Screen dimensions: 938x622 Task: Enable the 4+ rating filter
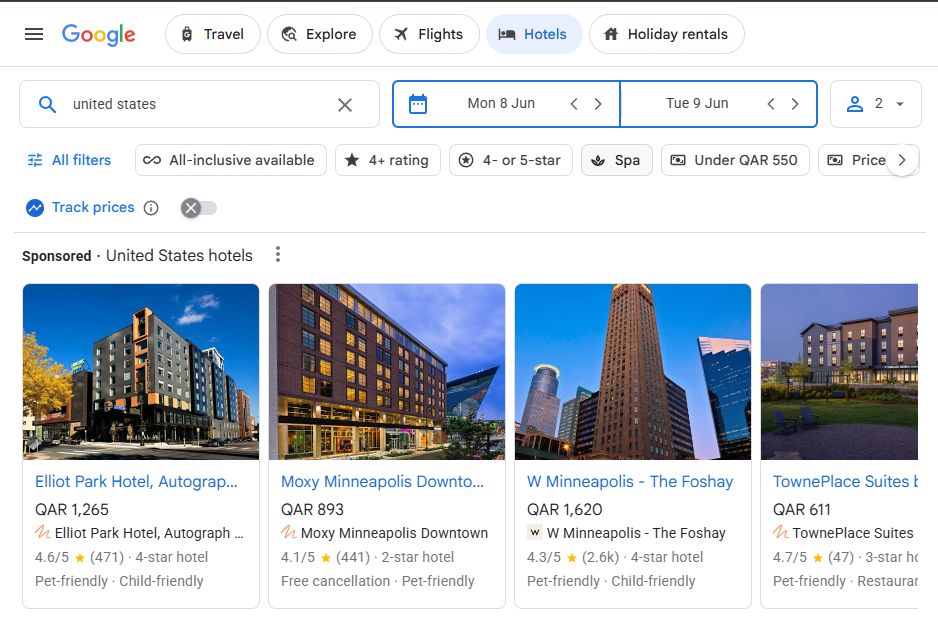coord(388,160)
